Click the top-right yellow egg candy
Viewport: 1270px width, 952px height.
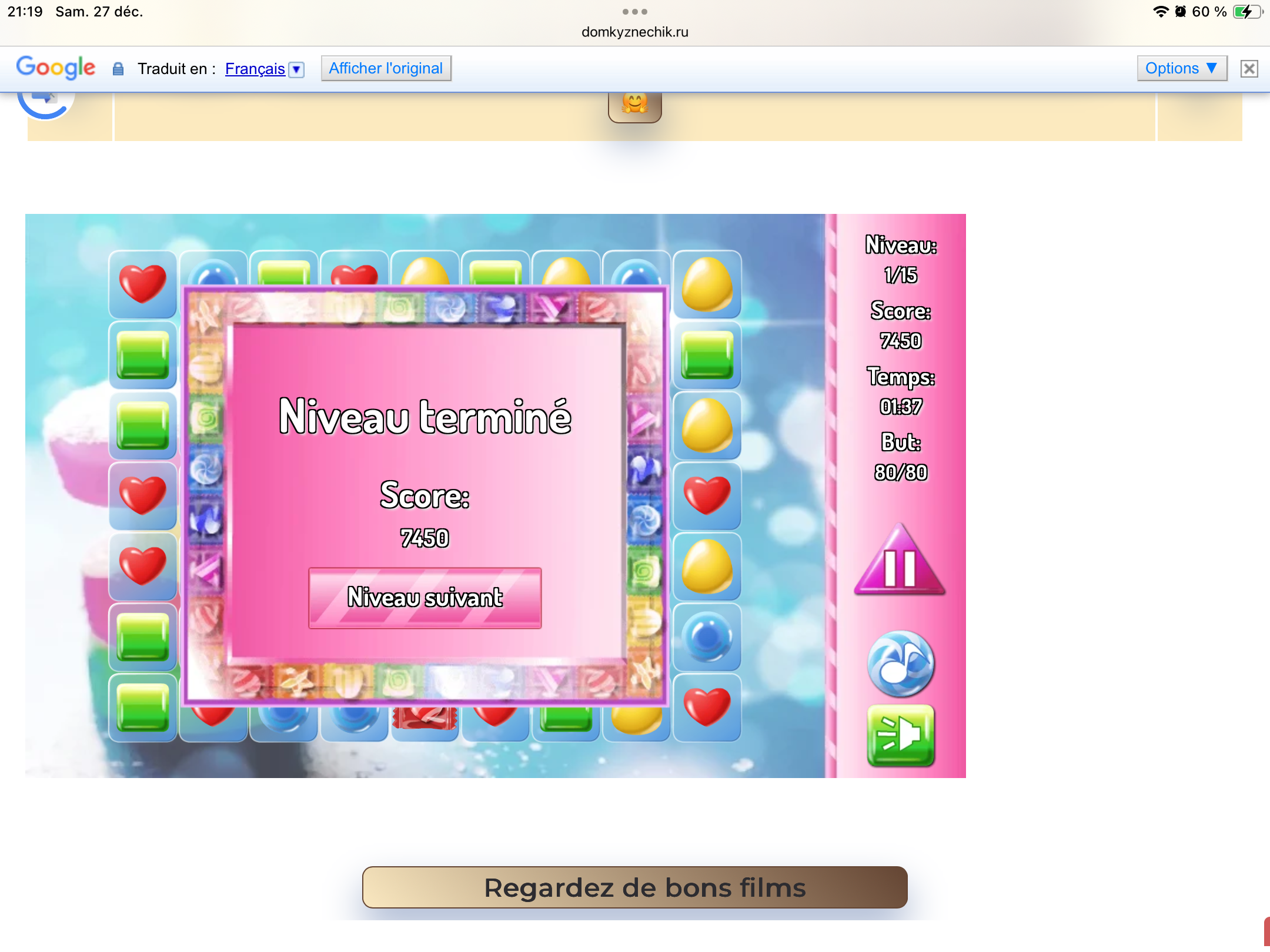pyautogui.click(x=707, y=284)
